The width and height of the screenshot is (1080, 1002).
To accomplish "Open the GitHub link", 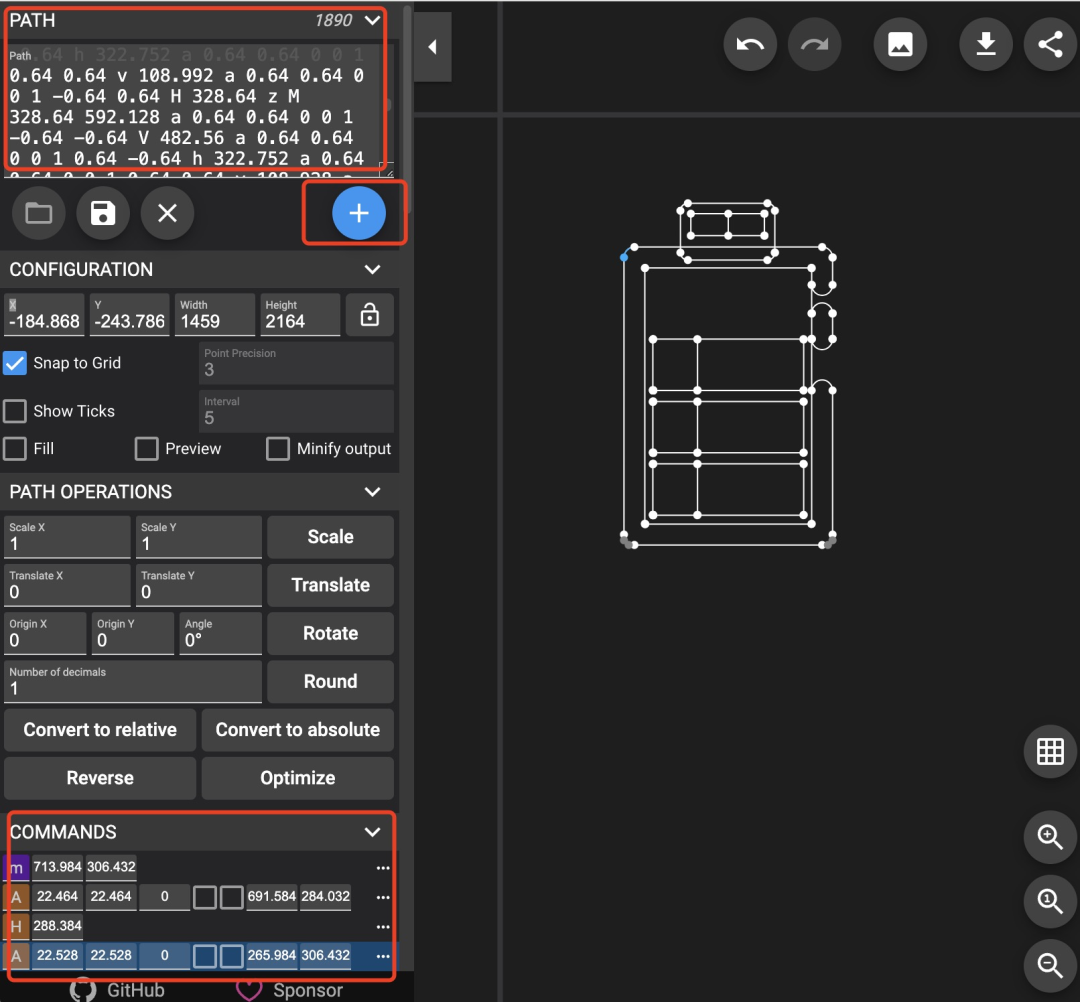I will point(118,990).
